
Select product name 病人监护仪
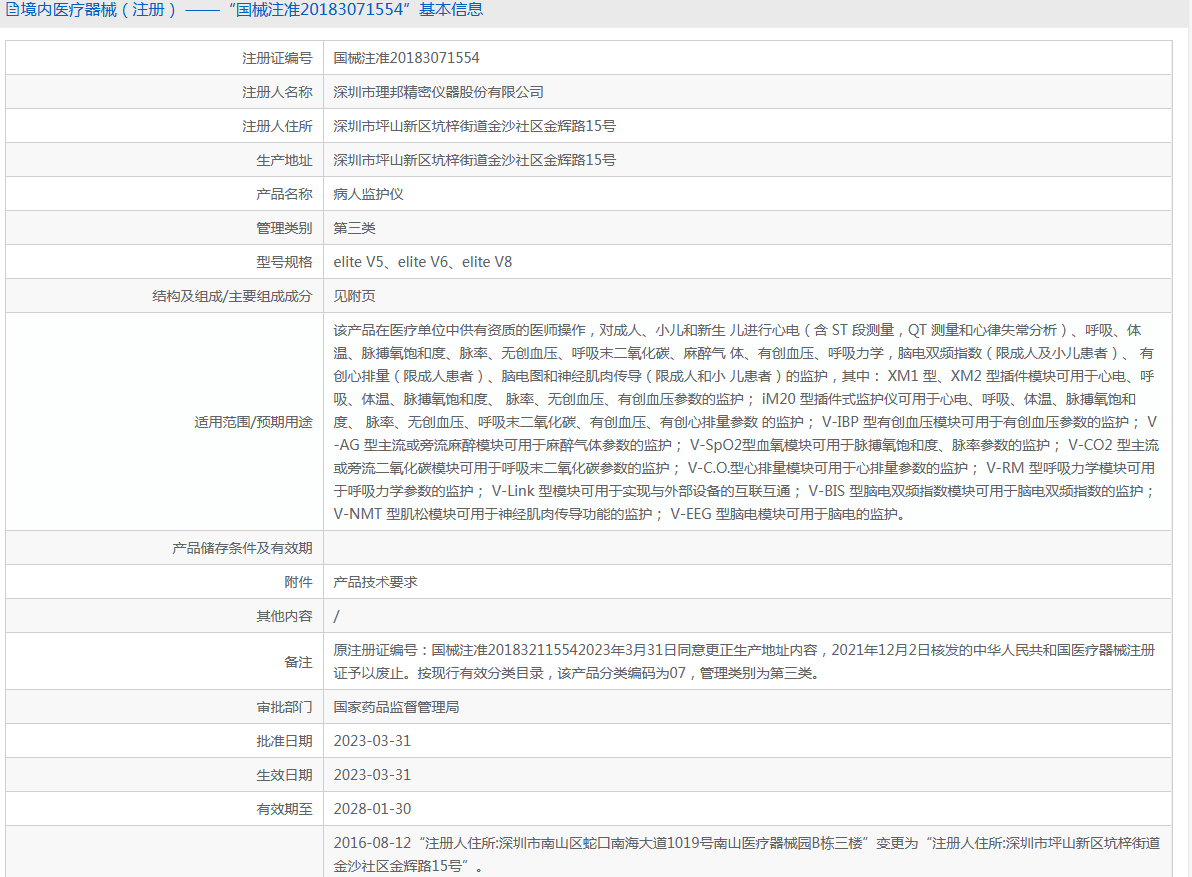tap(369, 194)
